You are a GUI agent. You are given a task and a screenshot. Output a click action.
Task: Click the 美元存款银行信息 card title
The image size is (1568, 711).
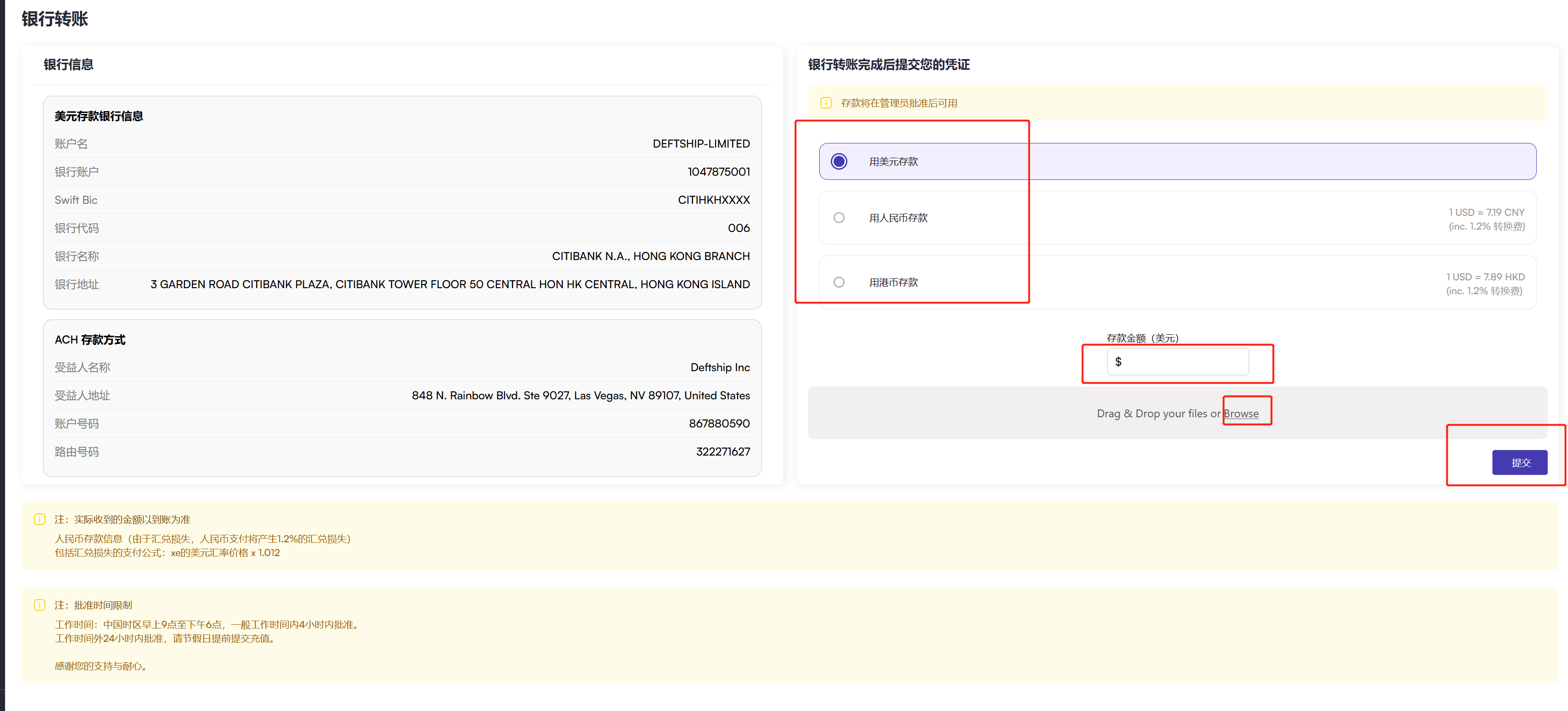(99, 116)
